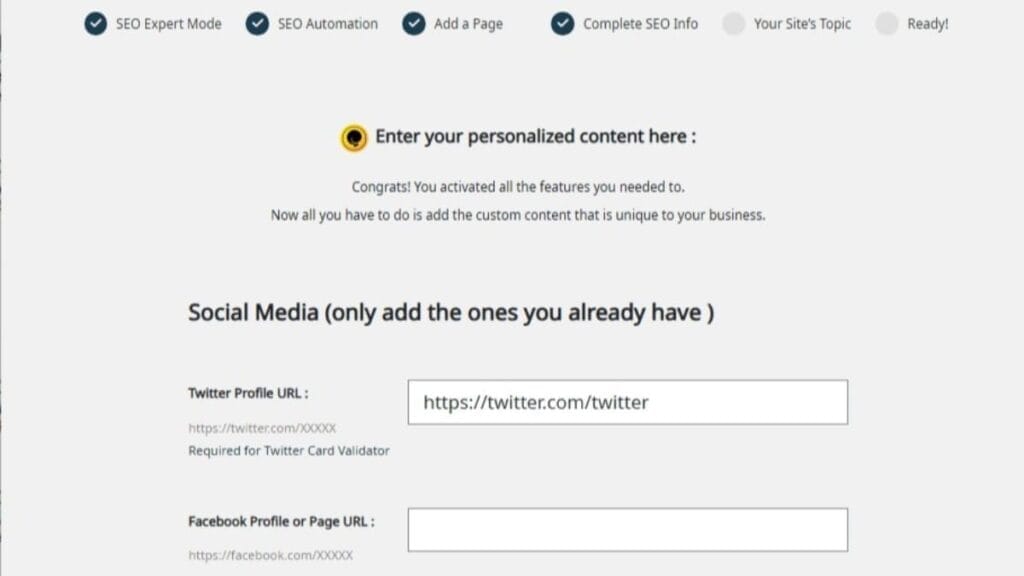This screenshot has height=576, width=1024.
Task: Click the gray circle beside Your Site's Topic
Action: coord(734,23)
